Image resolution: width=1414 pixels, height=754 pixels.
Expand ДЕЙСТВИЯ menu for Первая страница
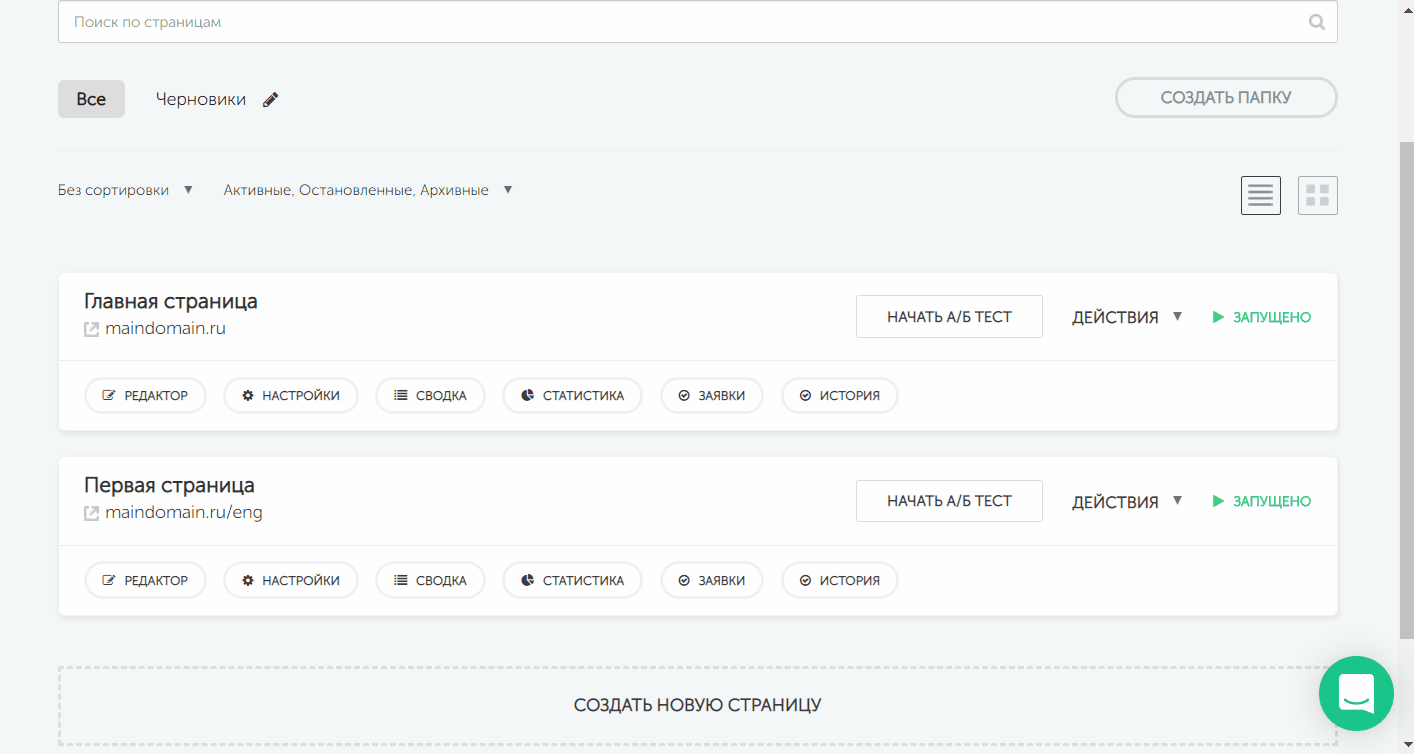point(1127,501)
